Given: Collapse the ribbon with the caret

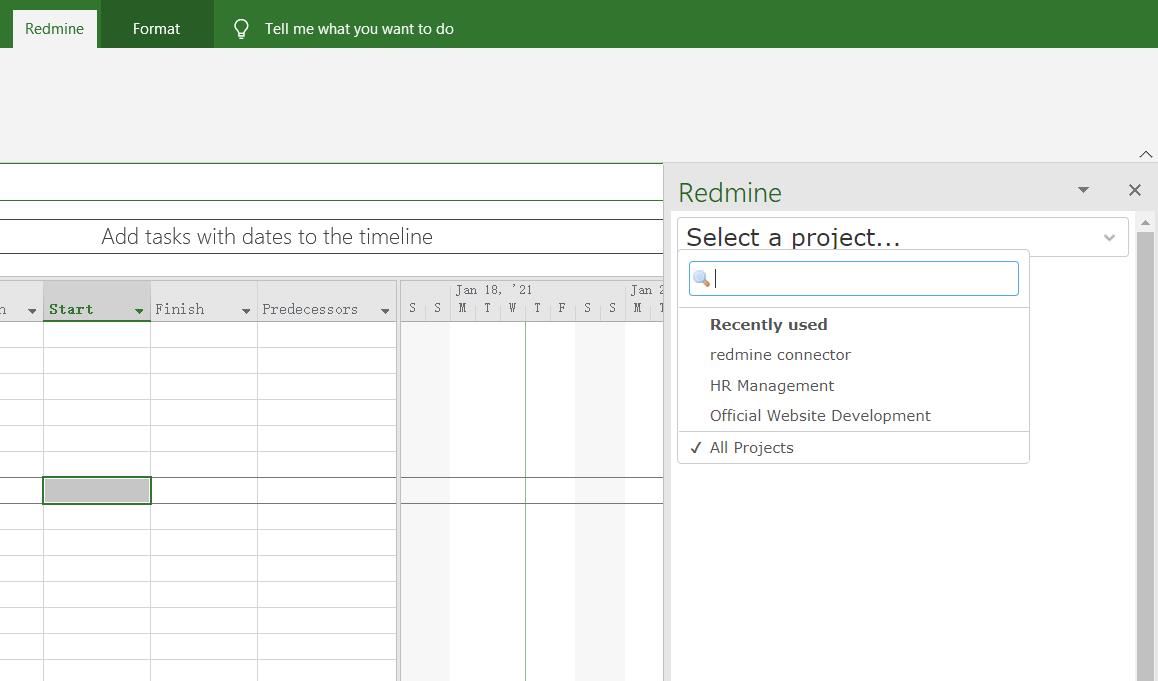Looking at the screenshot, I should click(1145, 154).
